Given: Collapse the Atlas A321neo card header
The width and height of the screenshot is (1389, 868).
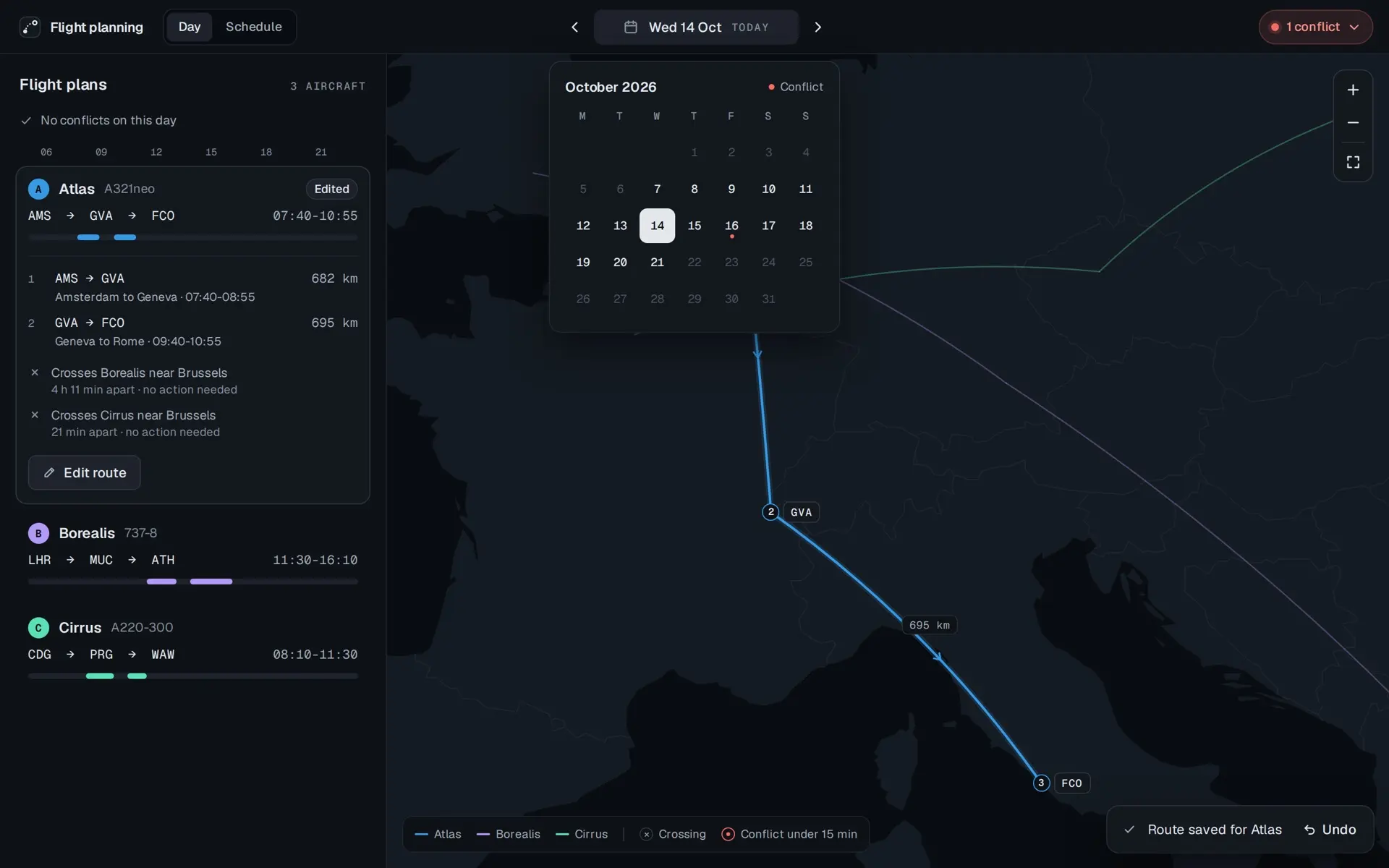Looking at the screenshot, I should pyautogui.click(x=192, y=210).
